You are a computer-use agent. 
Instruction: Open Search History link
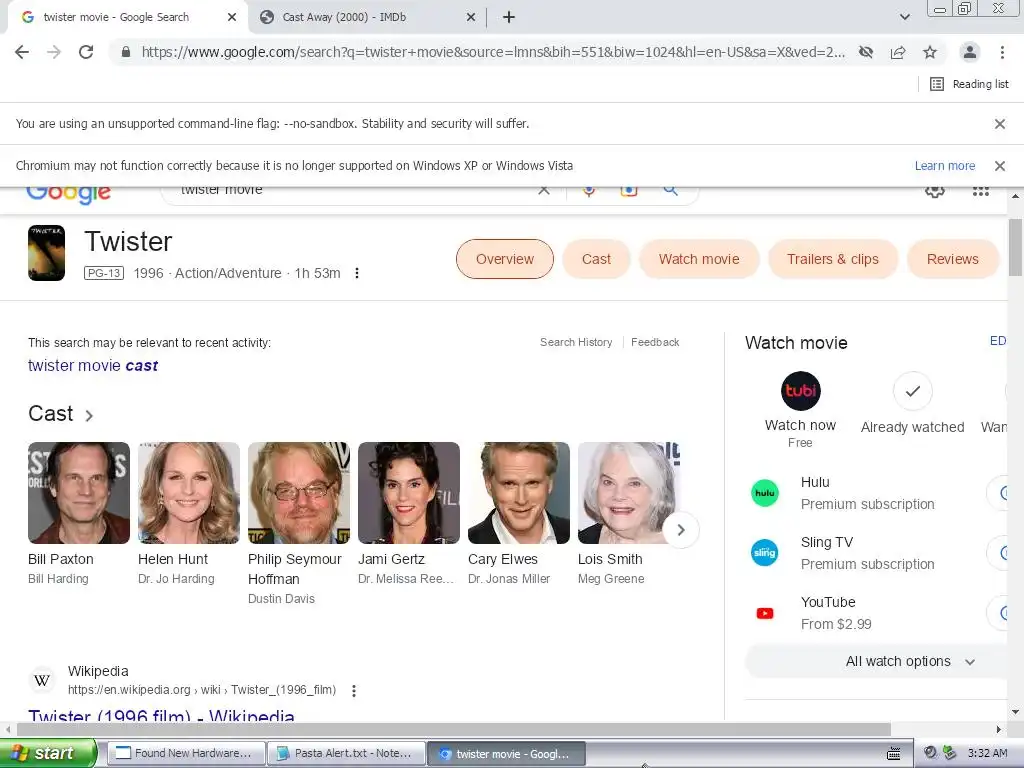[576, 342]
